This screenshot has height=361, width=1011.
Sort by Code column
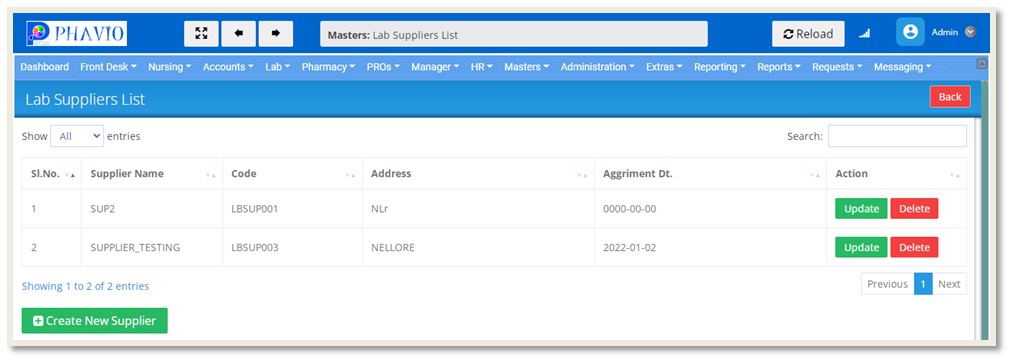pyautogui.click(x=293, y=174)
